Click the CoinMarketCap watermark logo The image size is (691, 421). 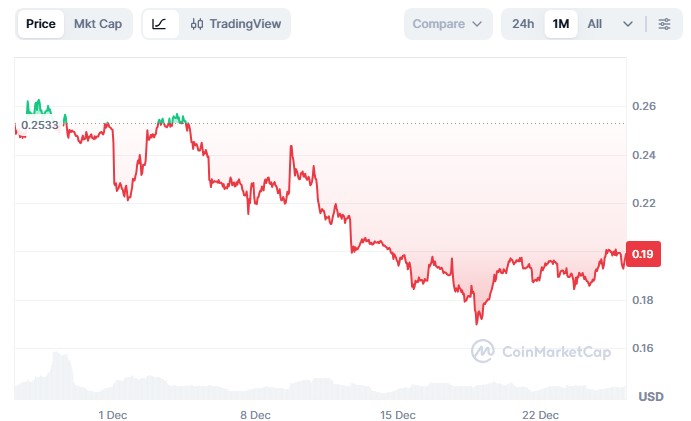(x=483, y=351)
